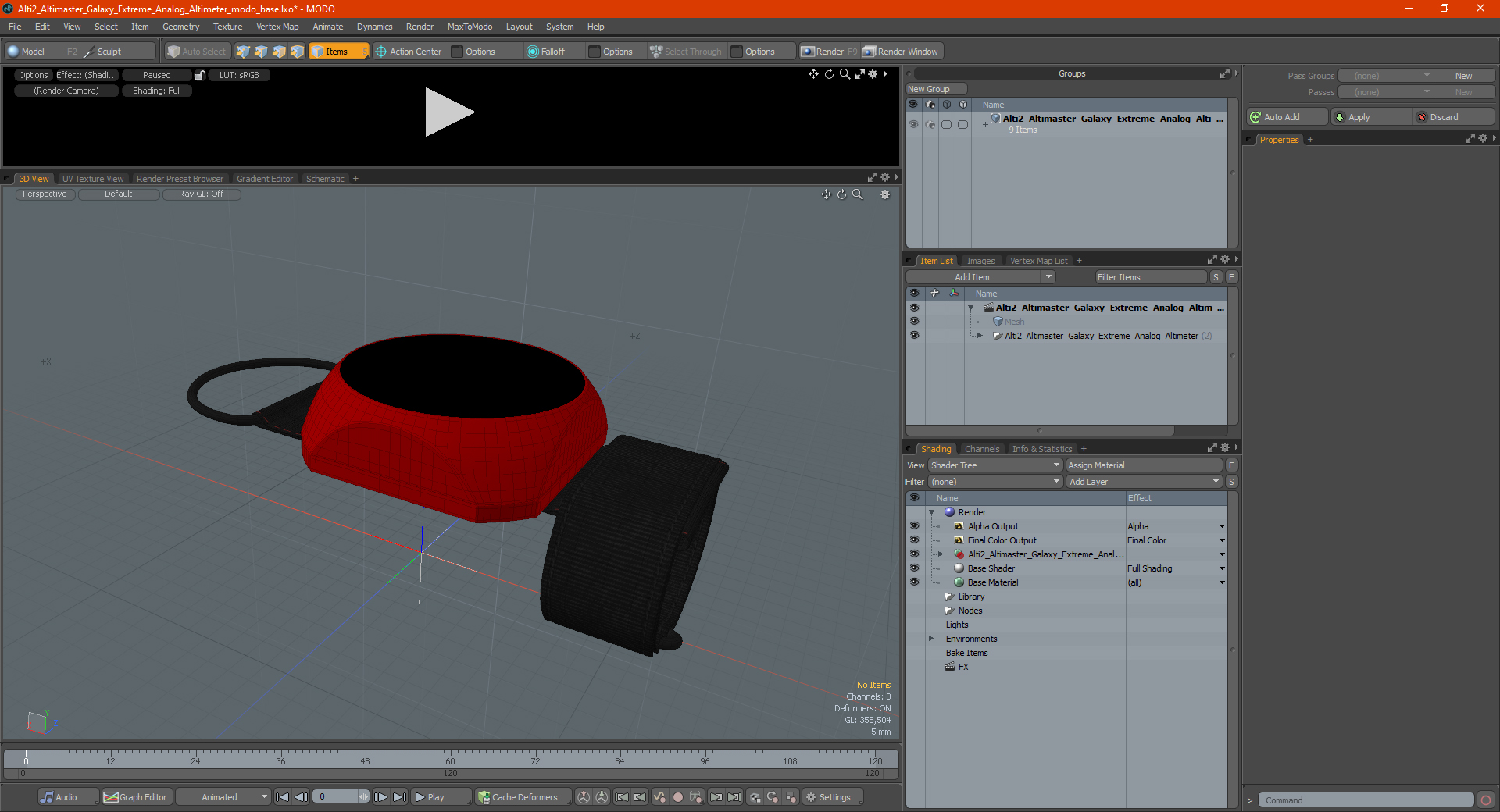
Task: Open the Graph Editor
Action: tap(137, 797)
